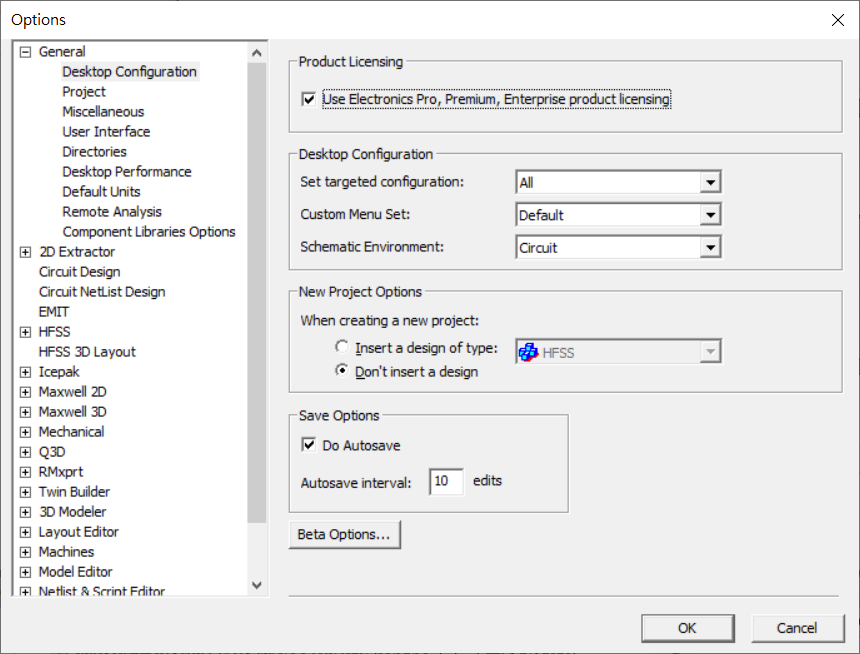The width and height of the screenshot is (860, 654).
Task: Expand the Layout Editor tree node
Action: tap(25, 532)
